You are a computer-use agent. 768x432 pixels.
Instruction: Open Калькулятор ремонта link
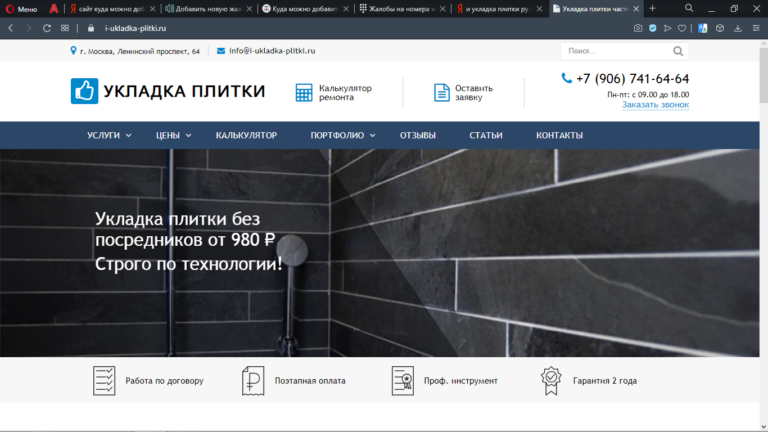pos(345,93)
